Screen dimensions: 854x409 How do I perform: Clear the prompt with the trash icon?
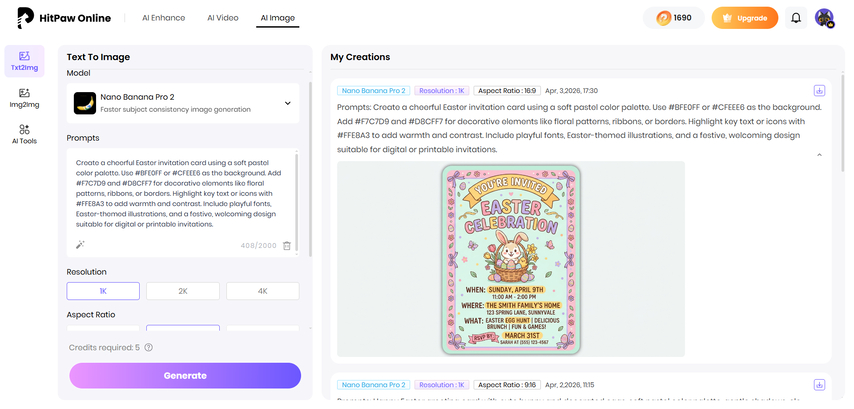point(287,245)
